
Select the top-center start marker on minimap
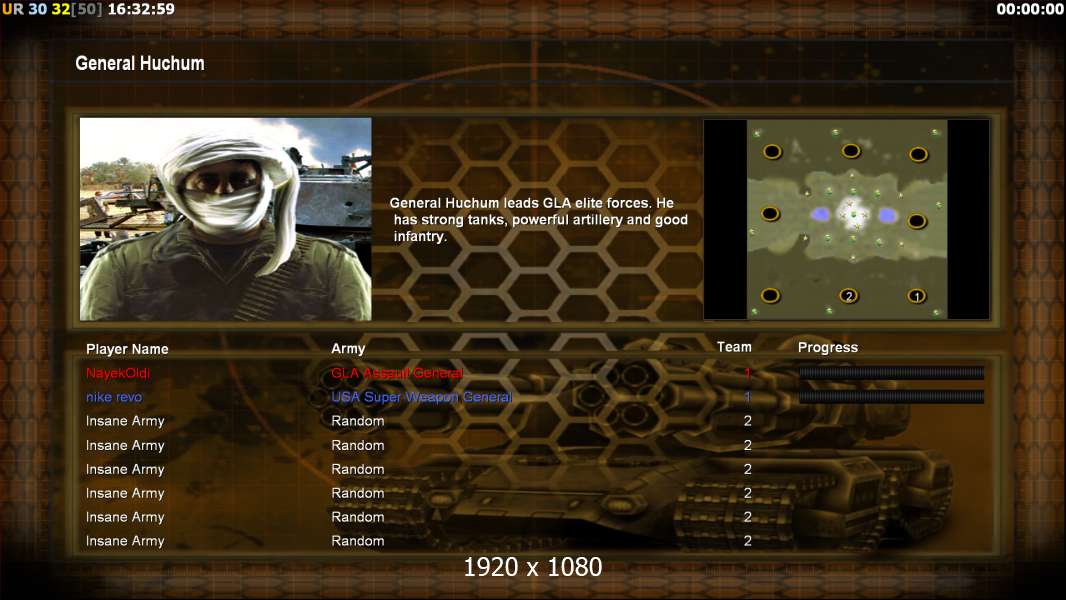pos(851,151)
